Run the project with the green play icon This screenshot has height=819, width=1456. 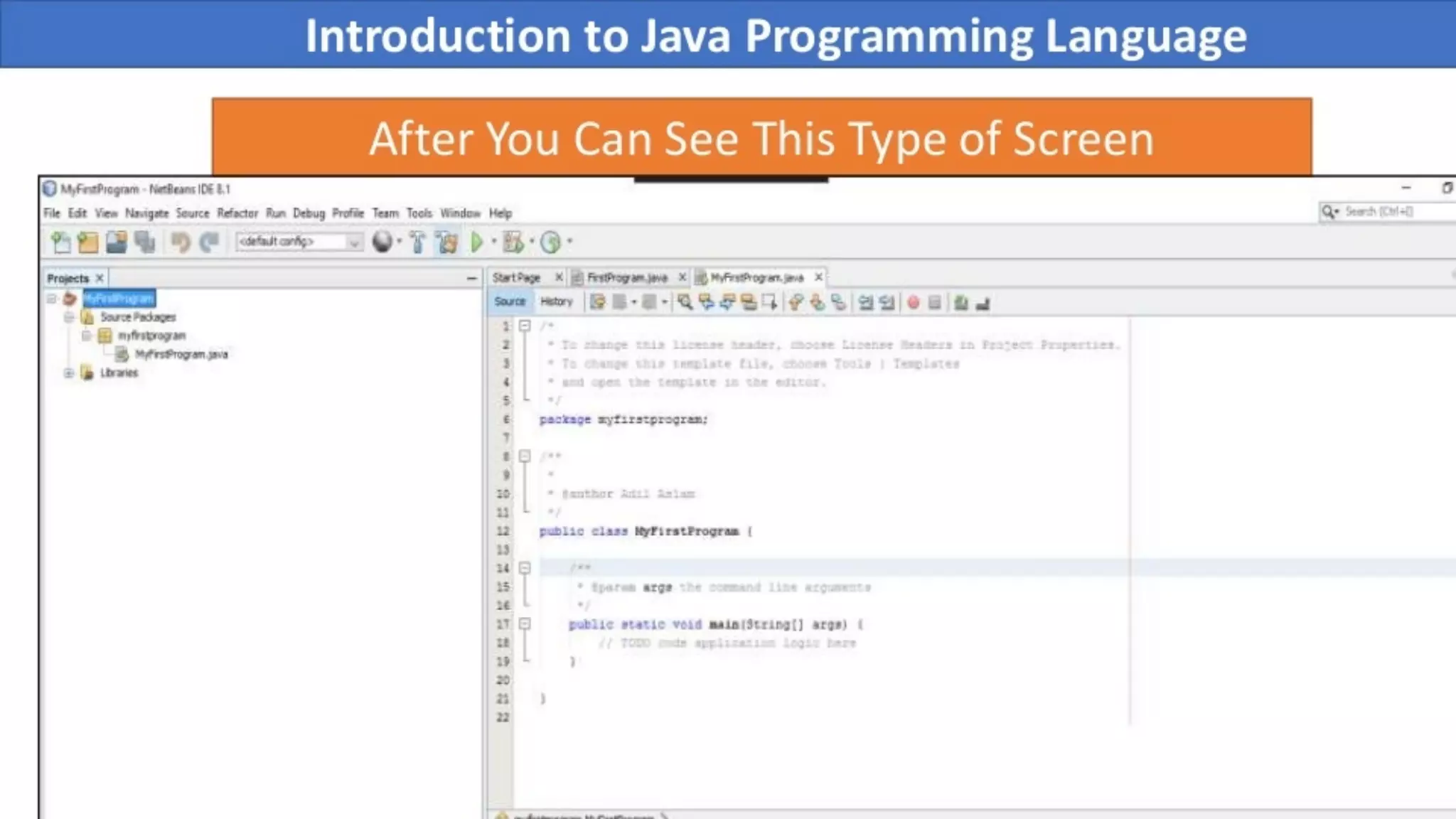click(x=477, y=242)
